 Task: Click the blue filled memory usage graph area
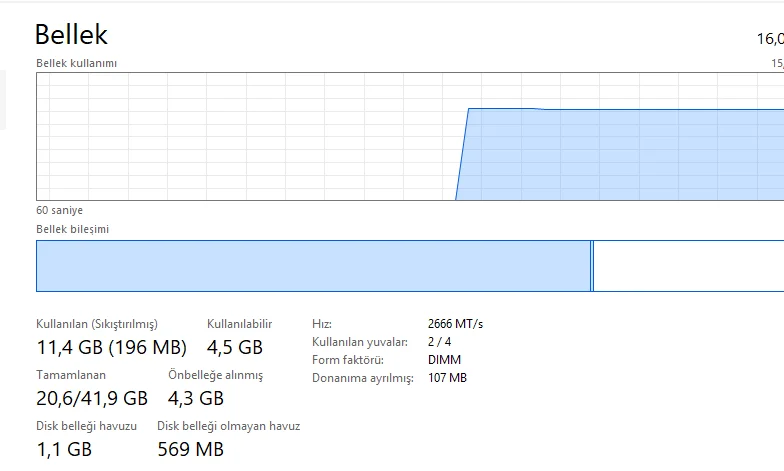pyautogui.click(x=620, y=155)
